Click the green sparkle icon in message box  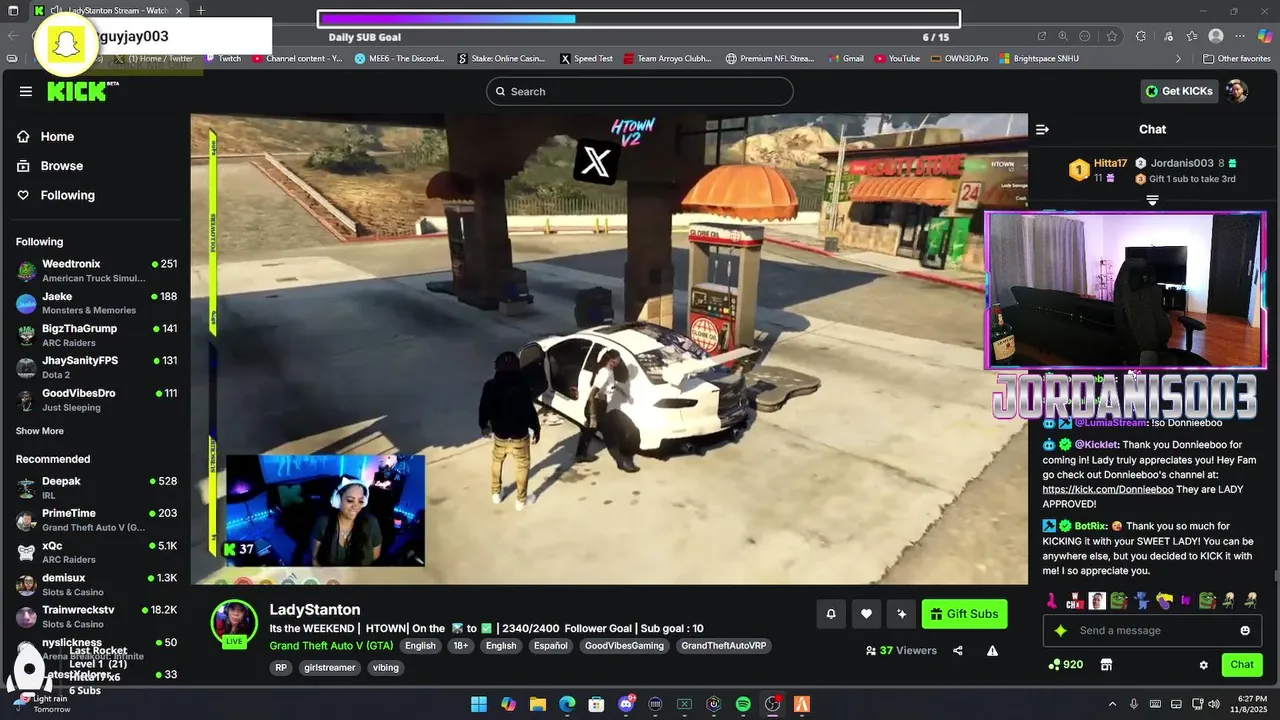click(x=1061, y=631)
